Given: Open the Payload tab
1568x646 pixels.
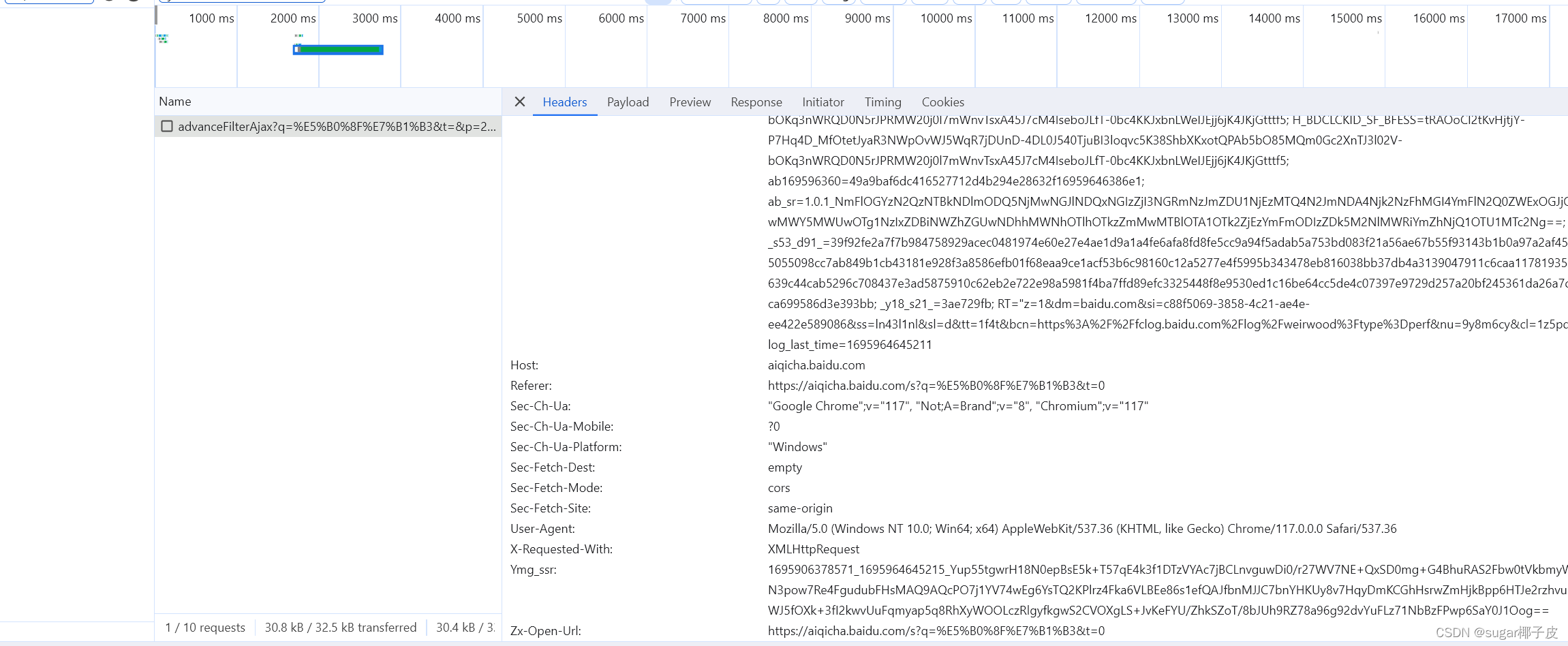Looking at the screenshot, I should [x=628, y=102].
